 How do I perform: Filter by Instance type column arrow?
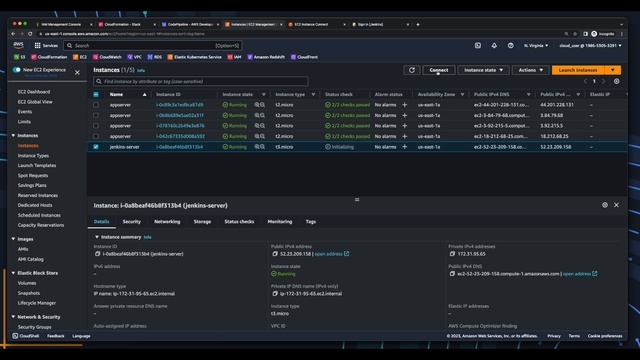point(313,94)
